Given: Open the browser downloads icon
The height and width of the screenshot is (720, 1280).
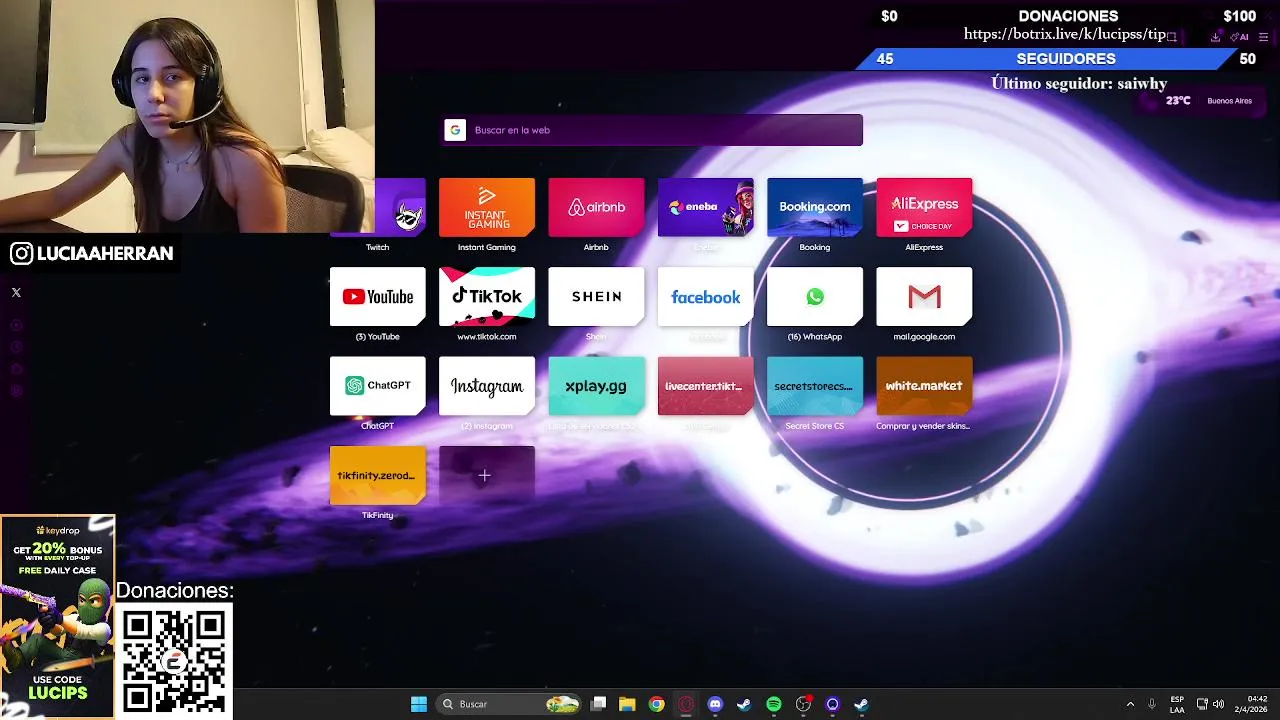Looking at the screenshot, I should tap(1216, 36).
